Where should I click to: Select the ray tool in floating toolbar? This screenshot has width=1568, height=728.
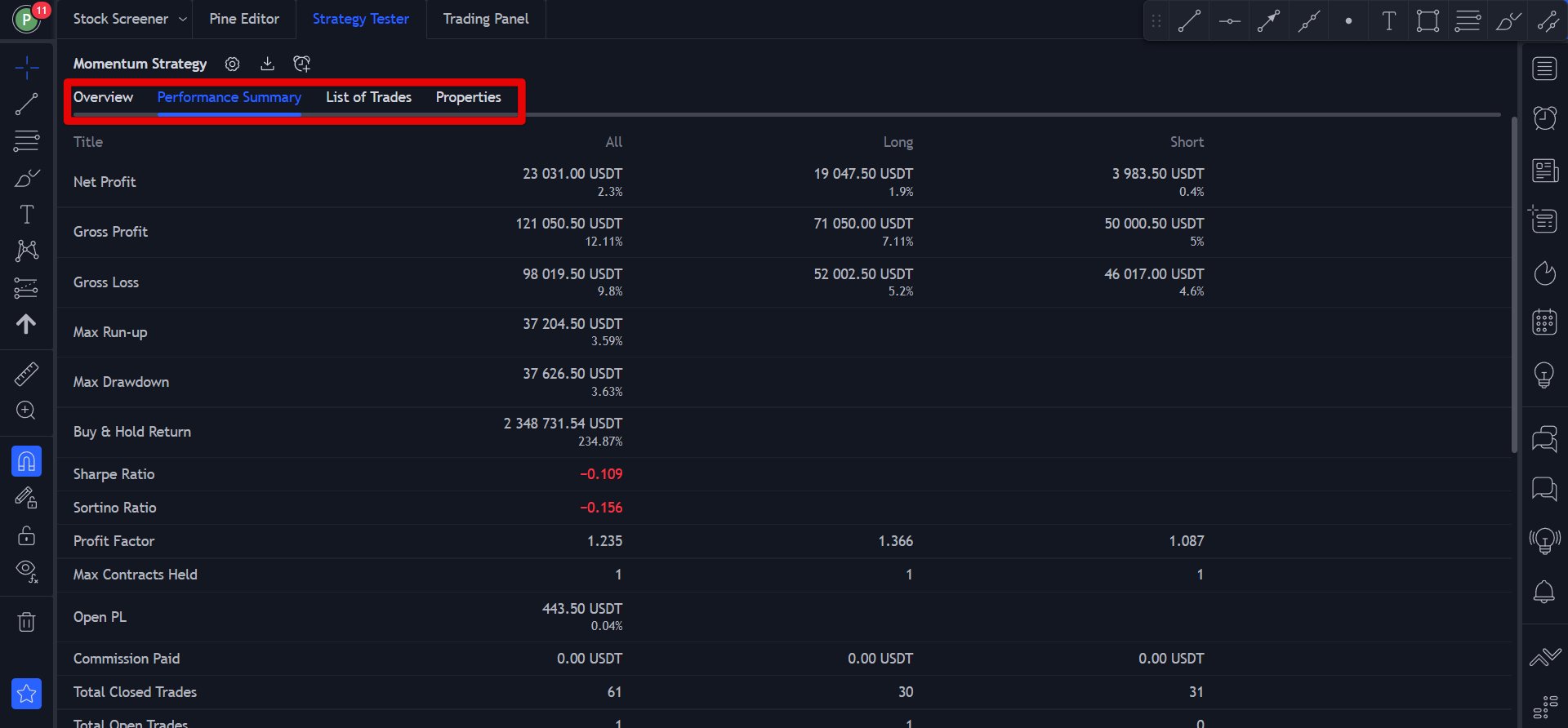[1268, 21]
